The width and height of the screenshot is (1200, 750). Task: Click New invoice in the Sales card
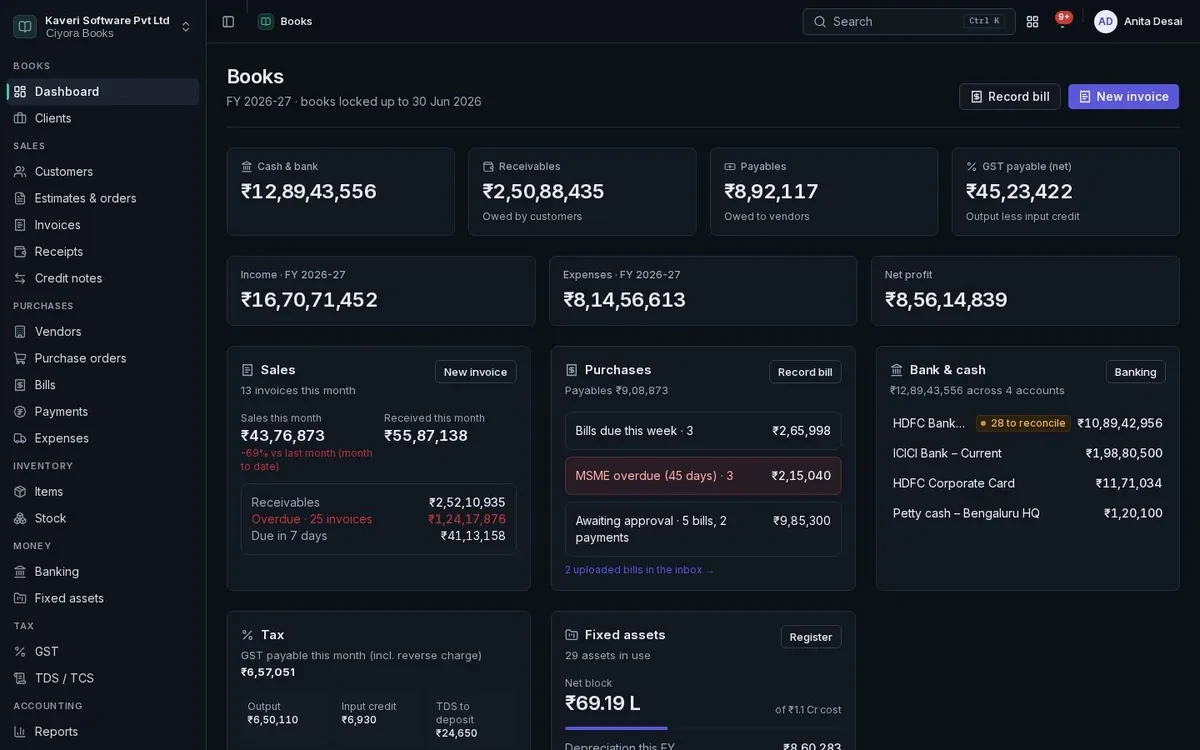click(x=476, y=372)
